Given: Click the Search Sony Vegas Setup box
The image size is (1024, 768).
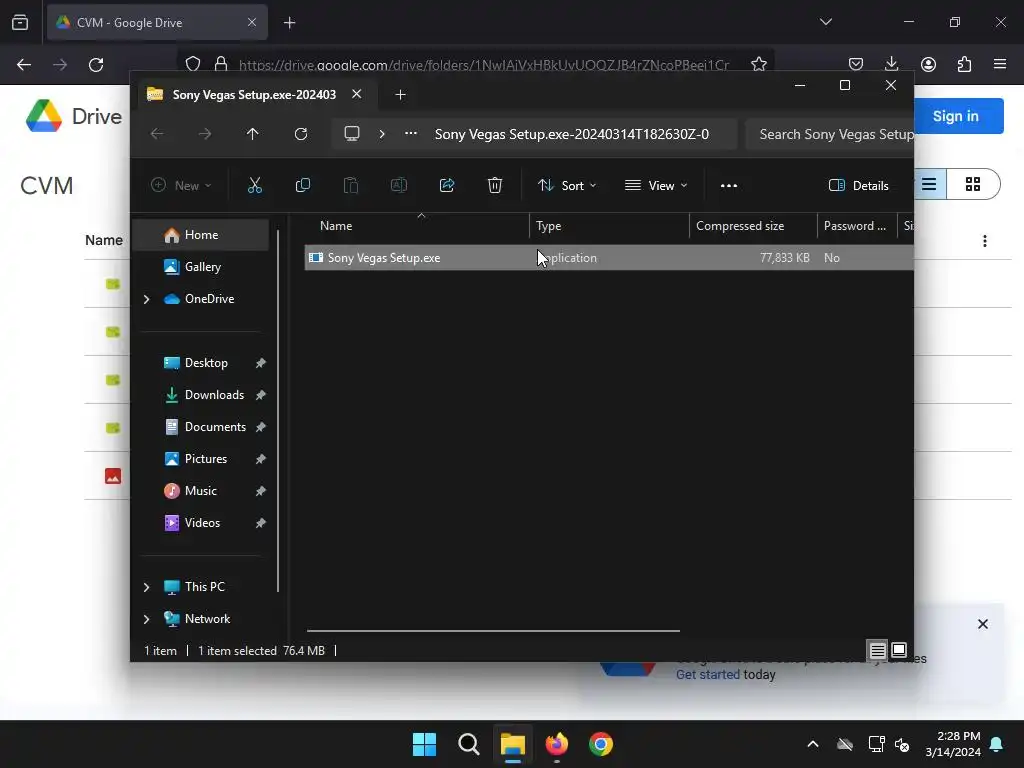Looking at the screenshot, I should click(x=829, y=134).
